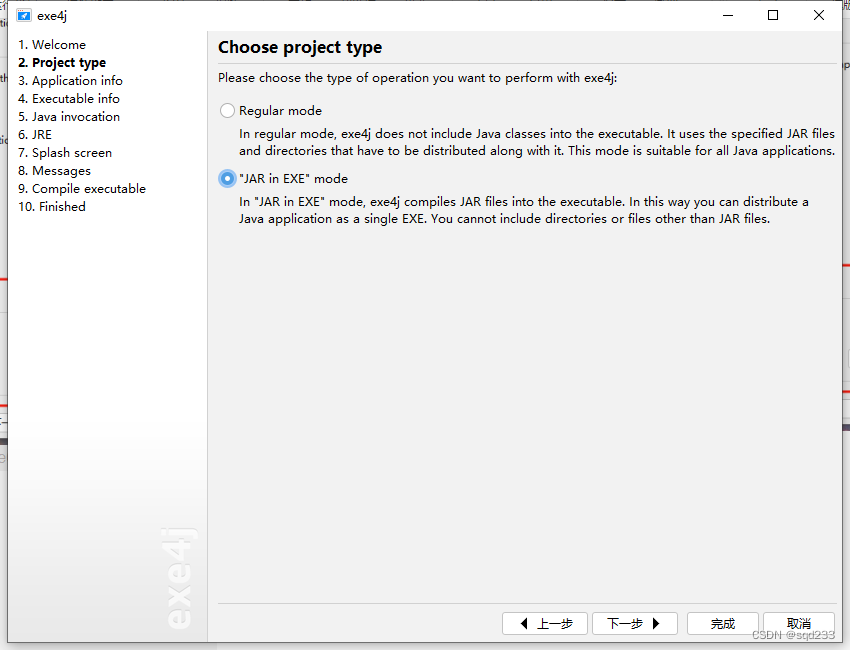
Task: Click the exe4j title bar app icon
Action: (x=24, y=16)
